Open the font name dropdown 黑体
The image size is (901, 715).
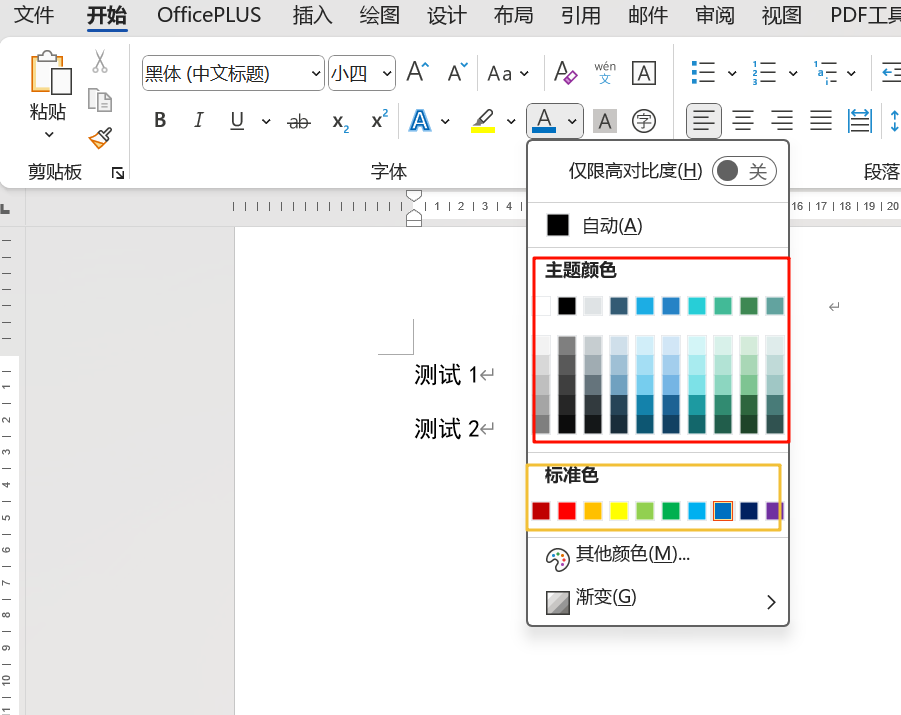click(x=233, y=73)
